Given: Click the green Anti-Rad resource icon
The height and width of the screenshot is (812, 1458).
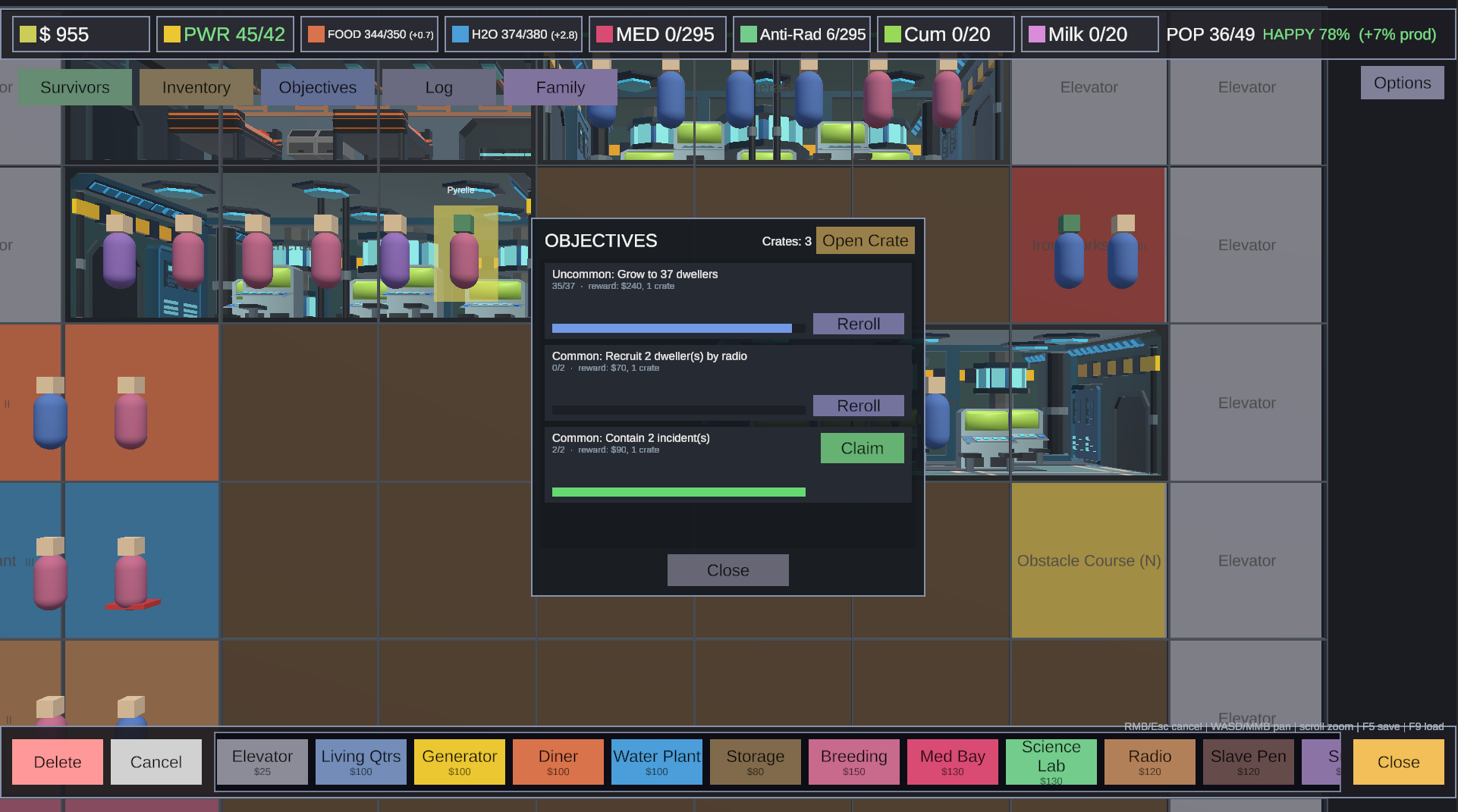Looking at the screenshot, I should [749, 34].
